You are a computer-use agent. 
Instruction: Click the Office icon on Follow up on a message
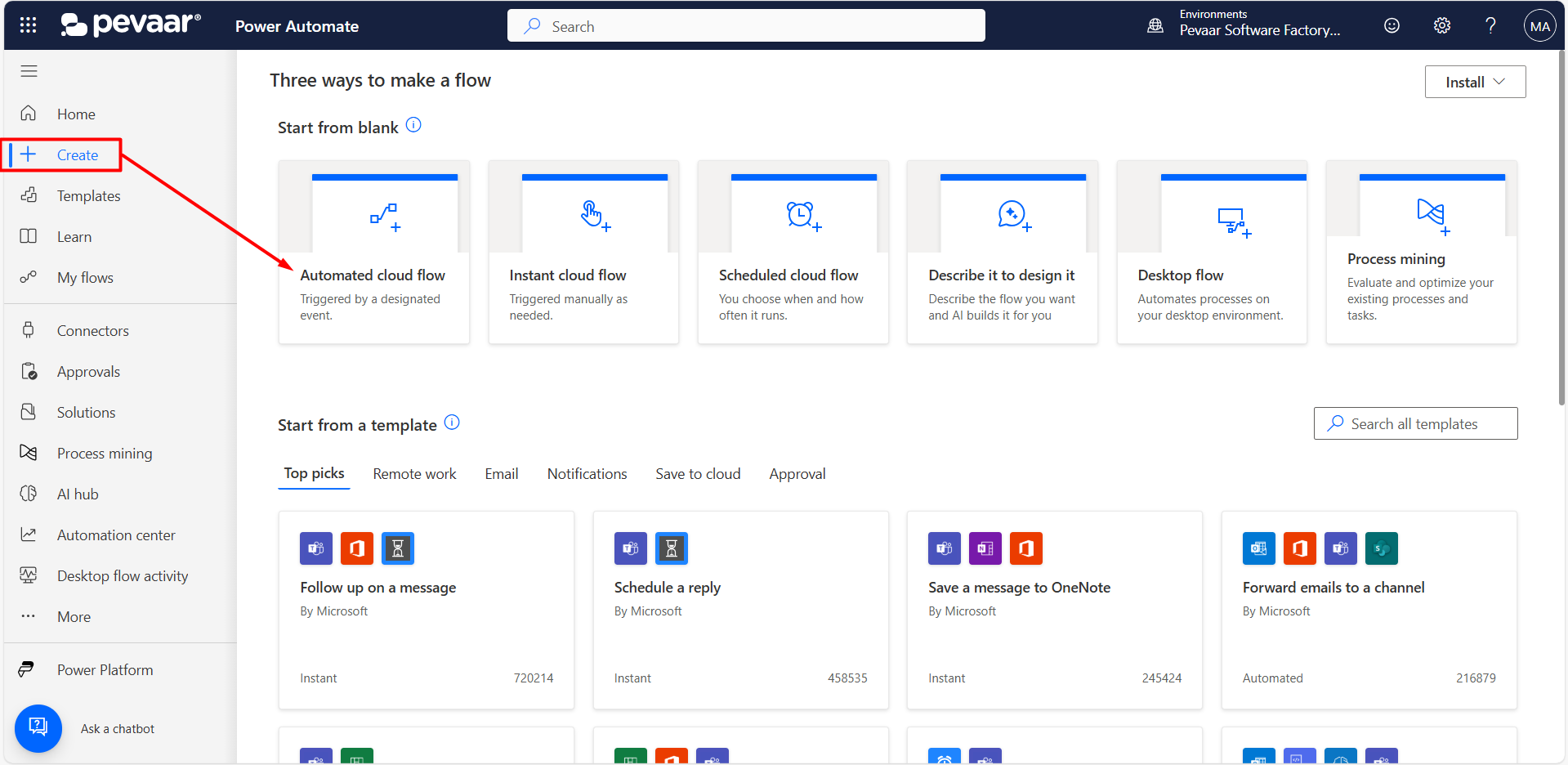(357, 548)
